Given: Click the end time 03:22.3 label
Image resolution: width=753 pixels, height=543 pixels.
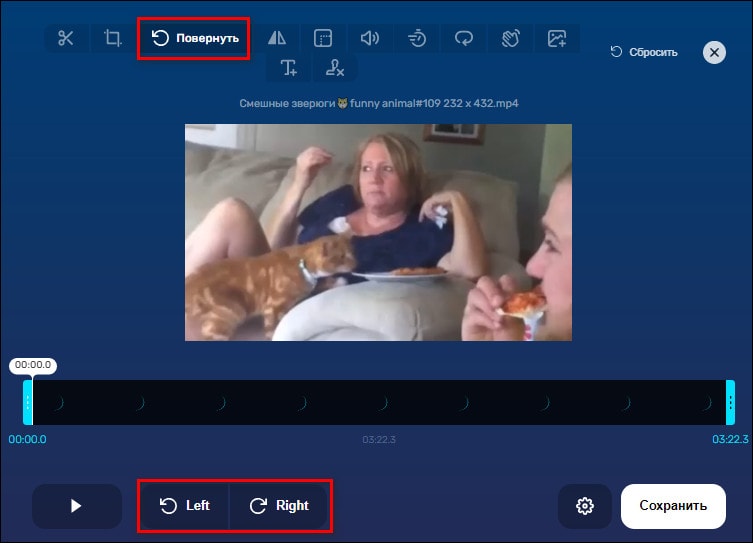Looking at the screenshot, I should click(x=730, y=439).
